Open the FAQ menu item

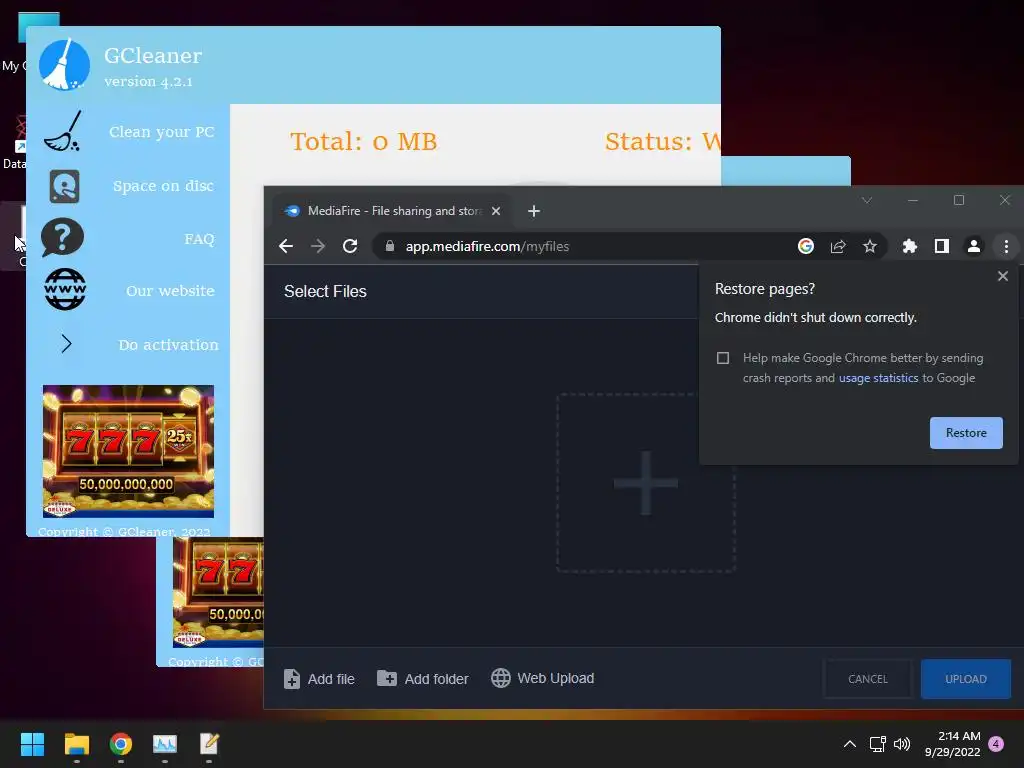tap(199, 238)
